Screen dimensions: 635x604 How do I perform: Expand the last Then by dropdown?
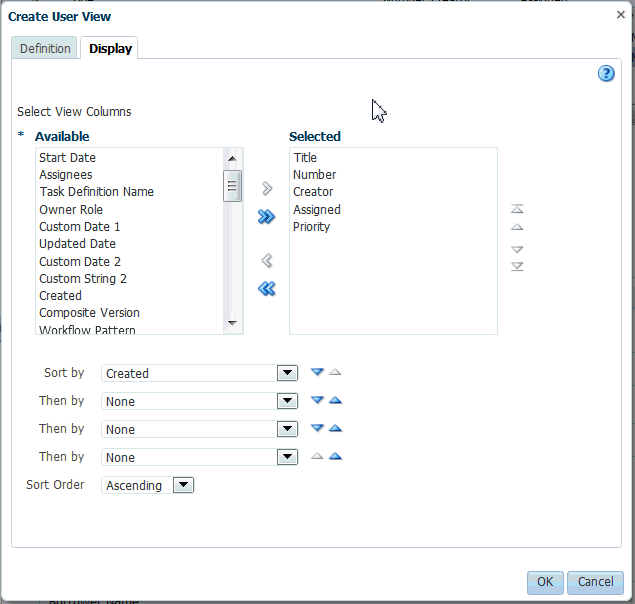pyautogui.click(x=287, y=457)
